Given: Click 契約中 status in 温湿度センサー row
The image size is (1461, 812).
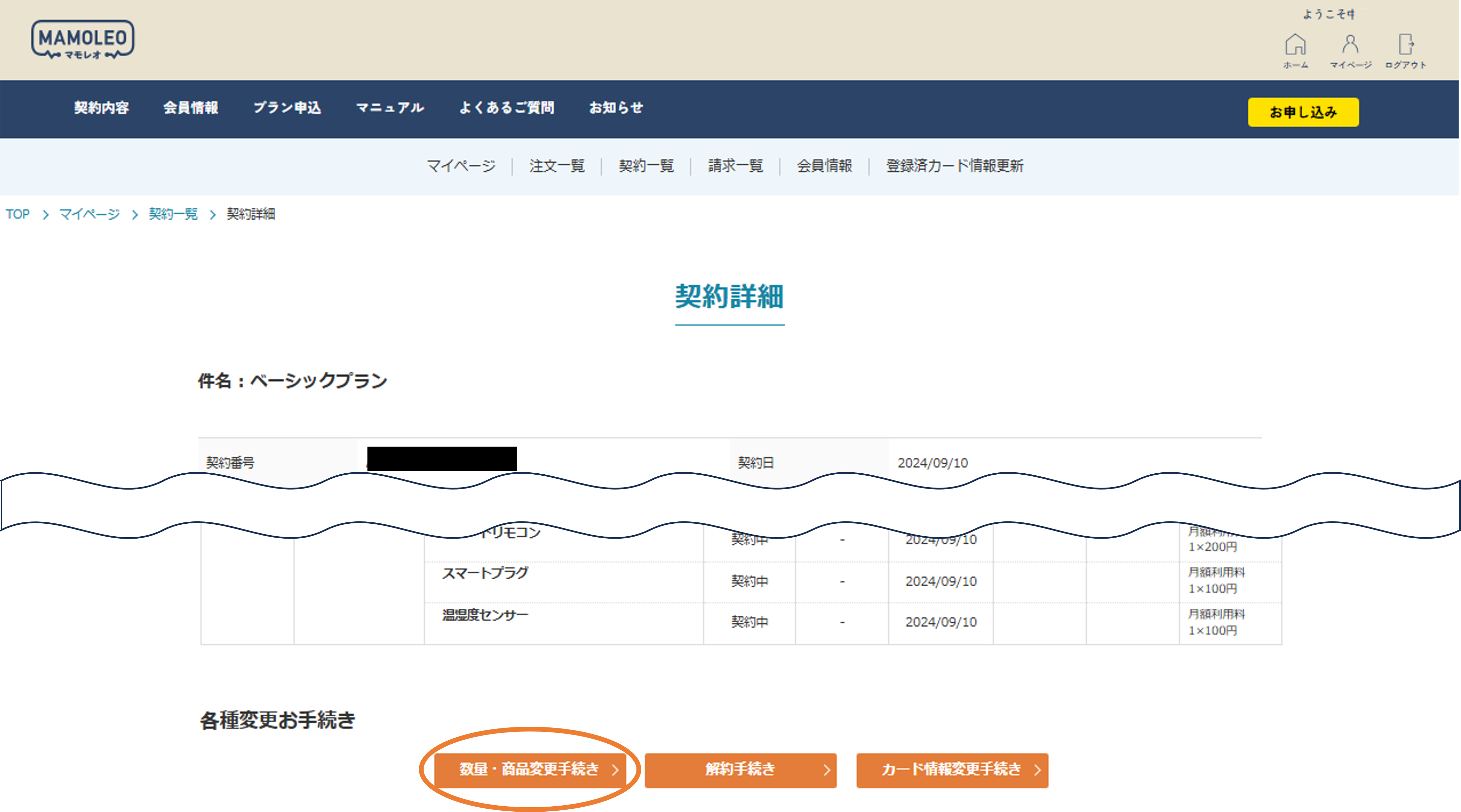Looking at the screenshot, I should [750, 622].
